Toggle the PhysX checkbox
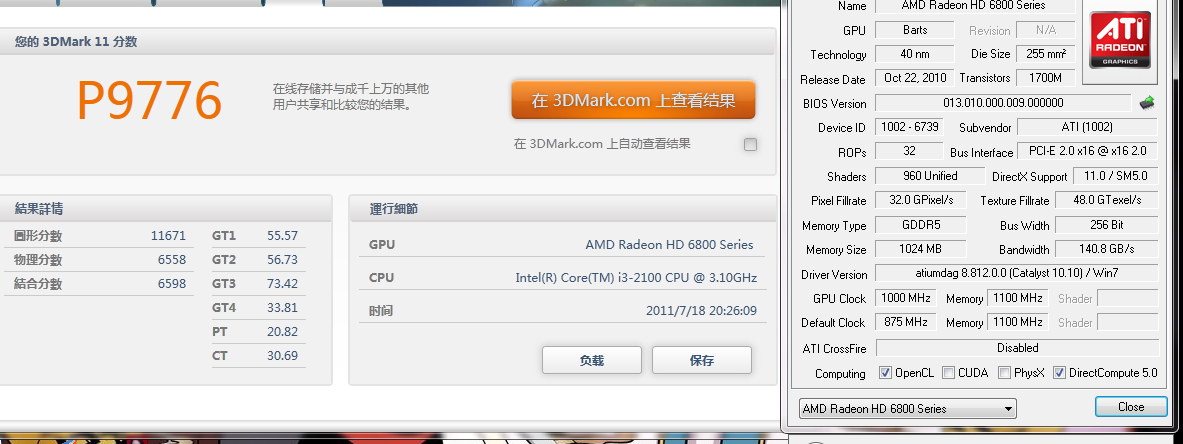Image resolution: width=1183 pixels, height=444 pixels. 1004,372
